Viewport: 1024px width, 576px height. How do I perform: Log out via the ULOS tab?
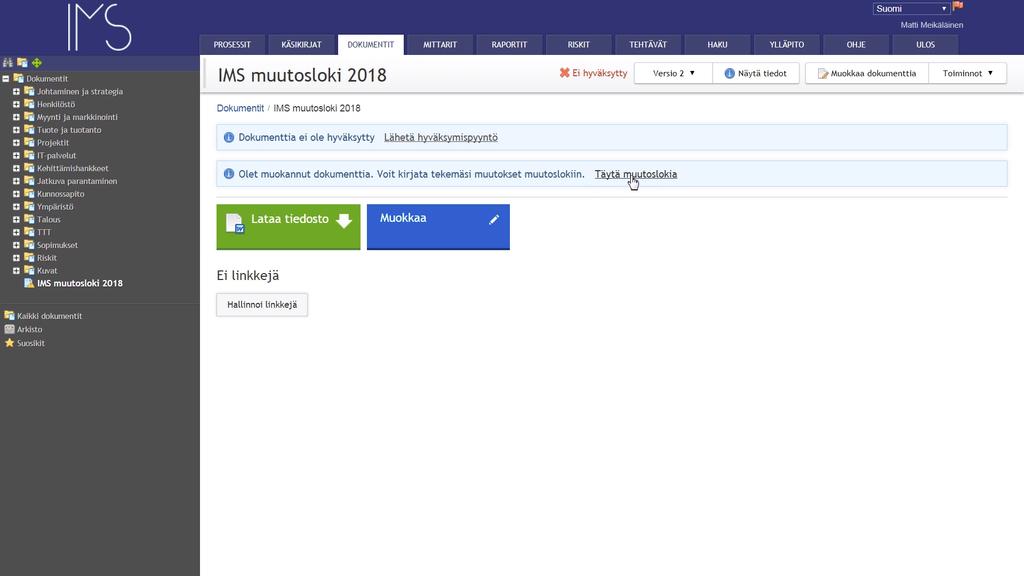(x=925, y=44)
